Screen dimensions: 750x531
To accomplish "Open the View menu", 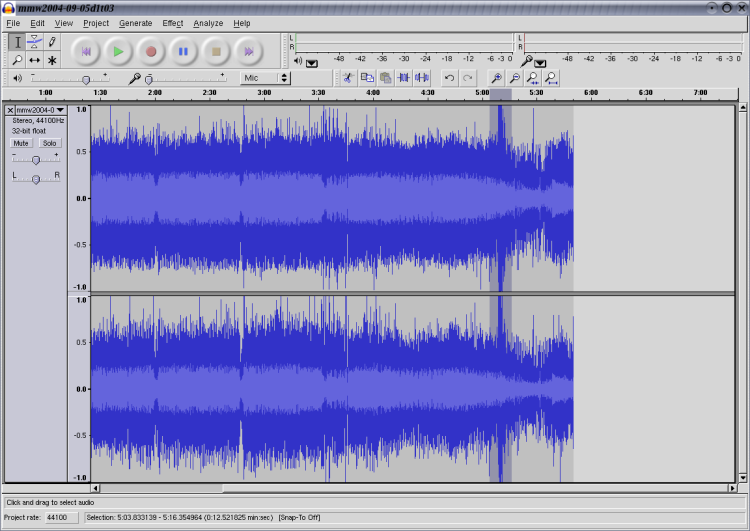I will pos(64,23).
